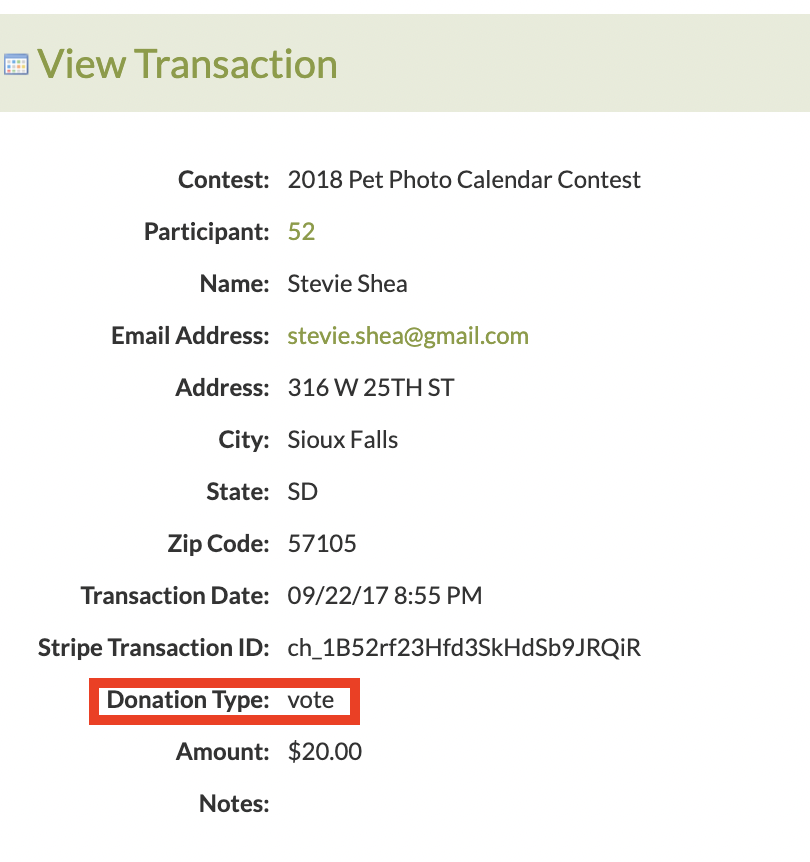Click the stevie.shea@gmail.com email link

click(x=408, y=336)
